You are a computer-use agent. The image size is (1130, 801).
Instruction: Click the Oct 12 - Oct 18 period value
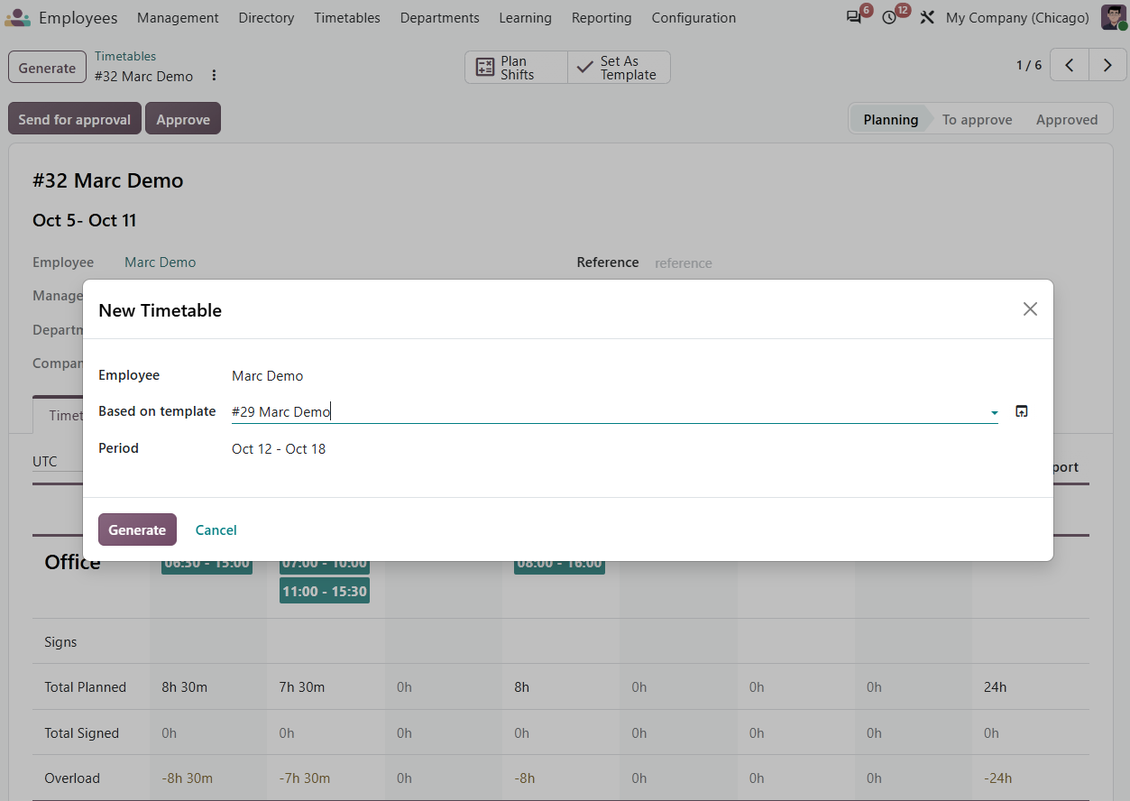[x=278, y=449]
